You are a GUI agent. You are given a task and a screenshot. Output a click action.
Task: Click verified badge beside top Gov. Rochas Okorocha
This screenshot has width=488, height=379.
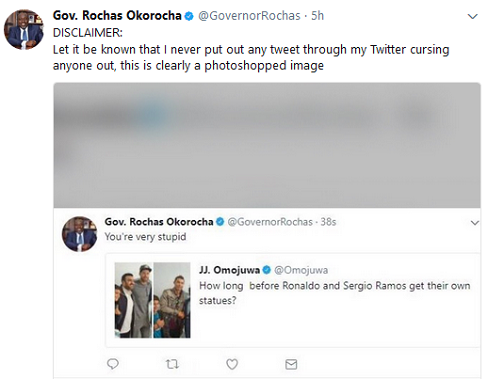tap(189, 16)
